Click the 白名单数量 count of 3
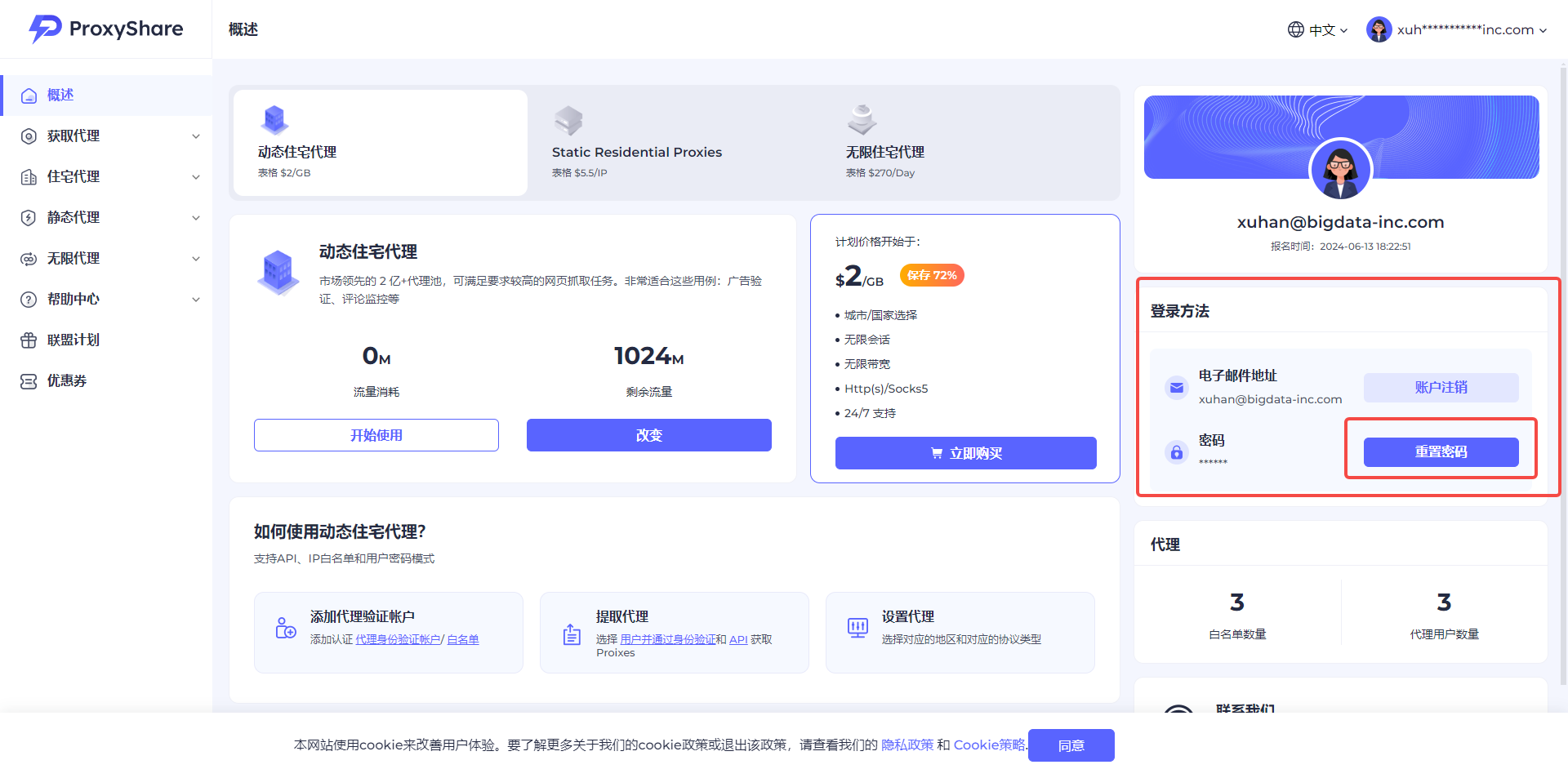 click(x=1237, y=602)
